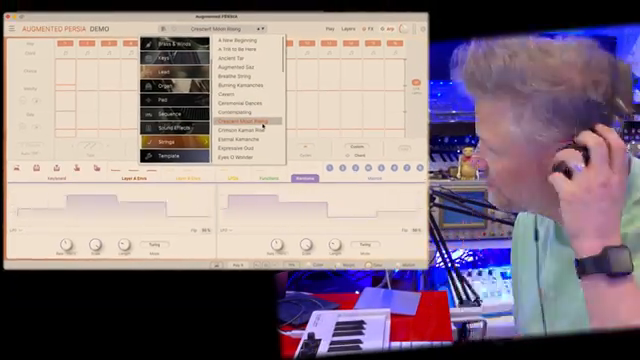Load preset Eyes O Wonder
640x360 pixels.
(x=235, y=157)
